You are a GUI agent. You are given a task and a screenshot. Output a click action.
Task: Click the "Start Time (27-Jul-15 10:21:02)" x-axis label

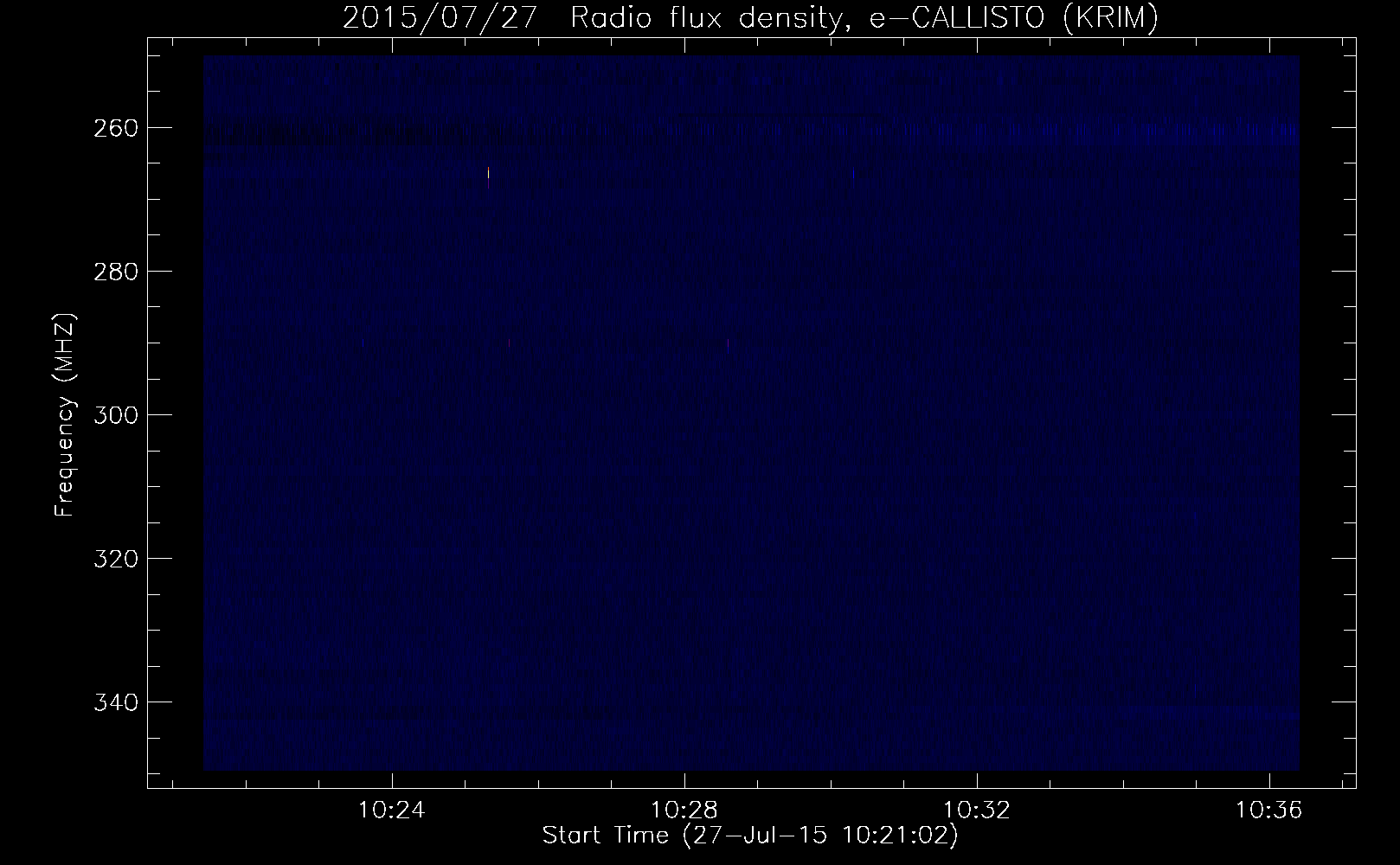750,836
